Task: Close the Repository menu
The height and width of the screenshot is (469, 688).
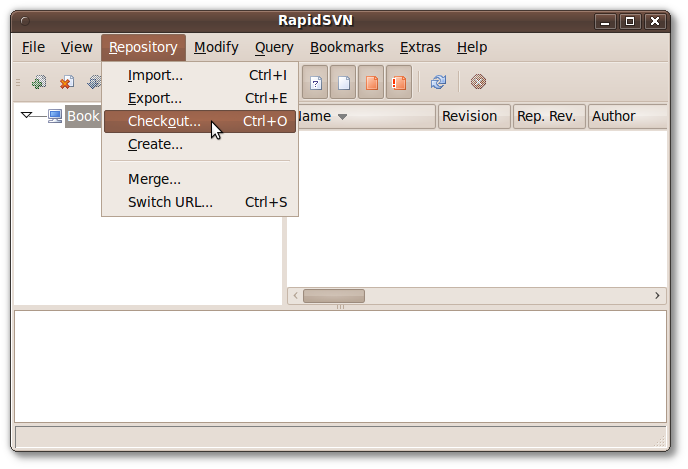Action: click(x=143, y=47)
